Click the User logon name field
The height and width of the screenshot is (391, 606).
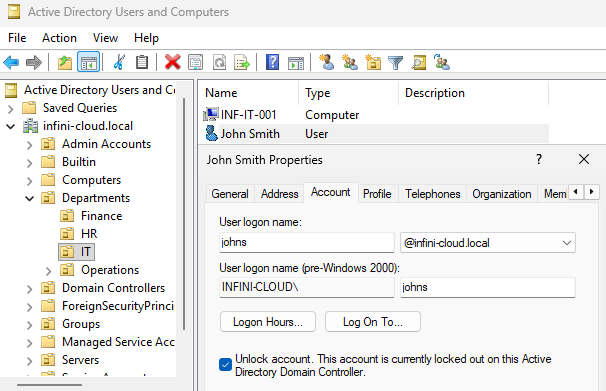(306, 242)
